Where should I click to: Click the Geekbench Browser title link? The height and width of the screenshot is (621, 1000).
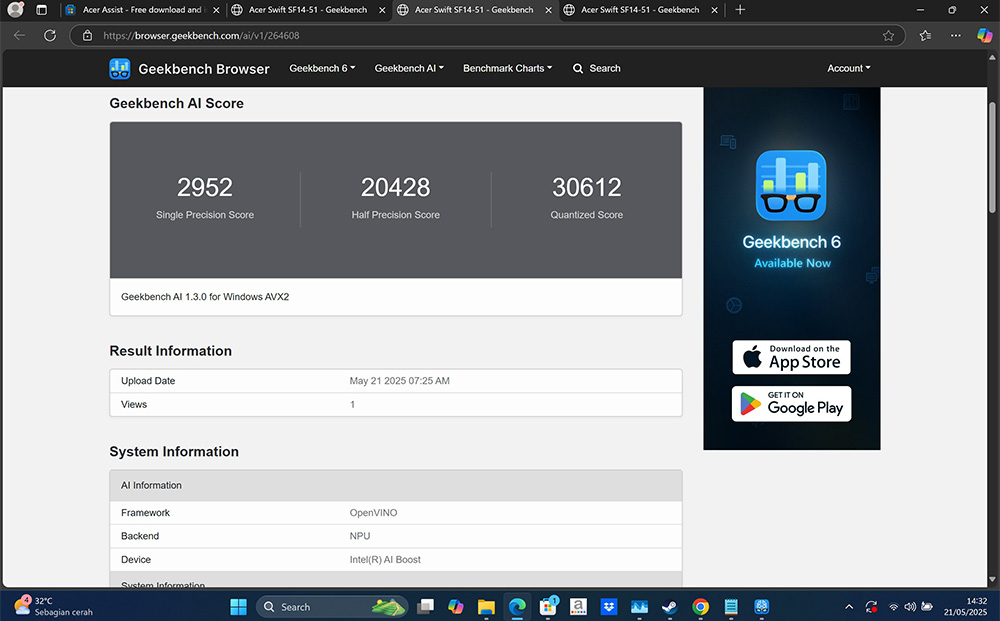(203, 69)
